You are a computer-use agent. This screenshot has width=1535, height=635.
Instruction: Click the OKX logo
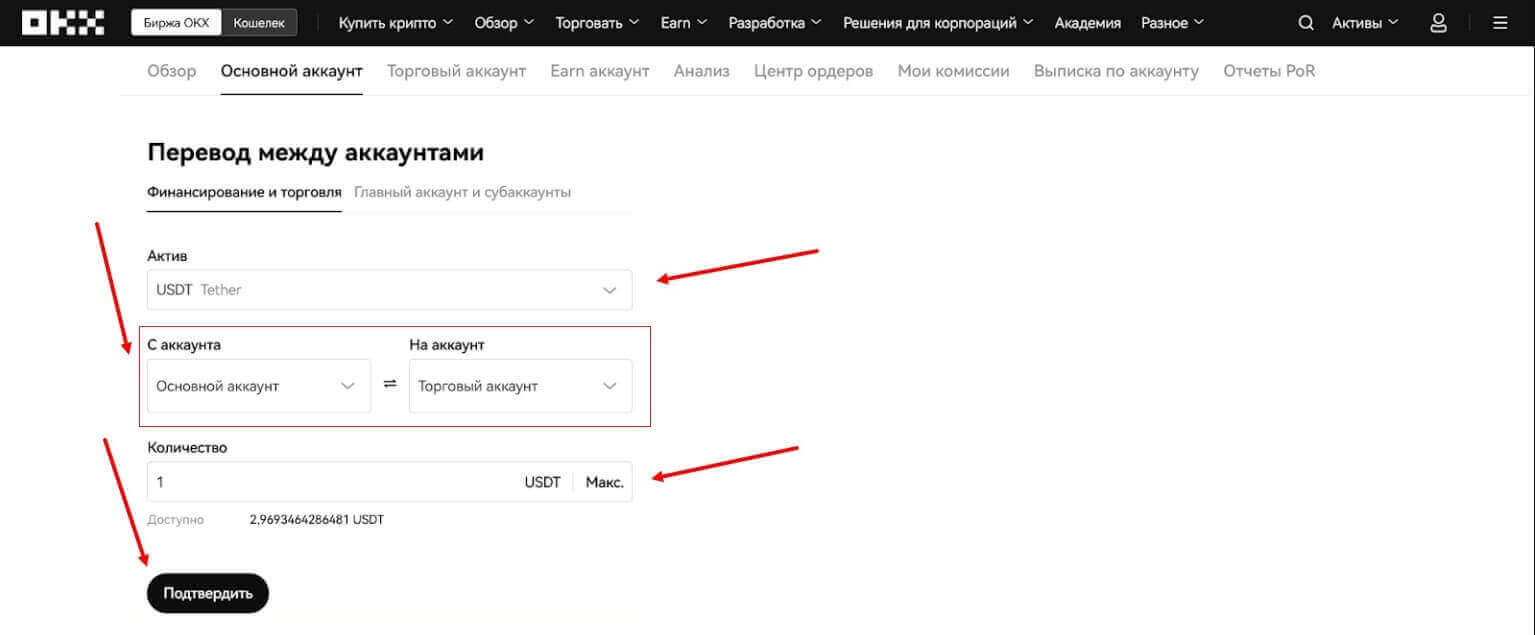click(x=63, y=22)
